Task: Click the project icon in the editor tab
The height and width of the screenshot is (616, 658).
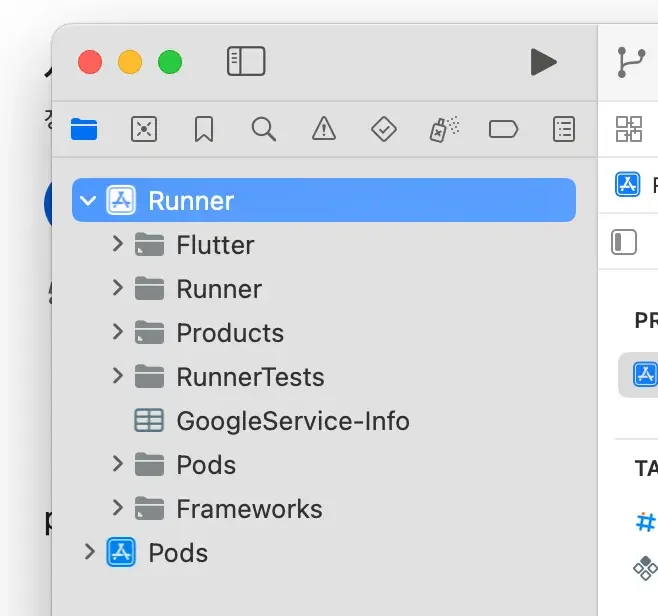Action: (x=628, y=184)
